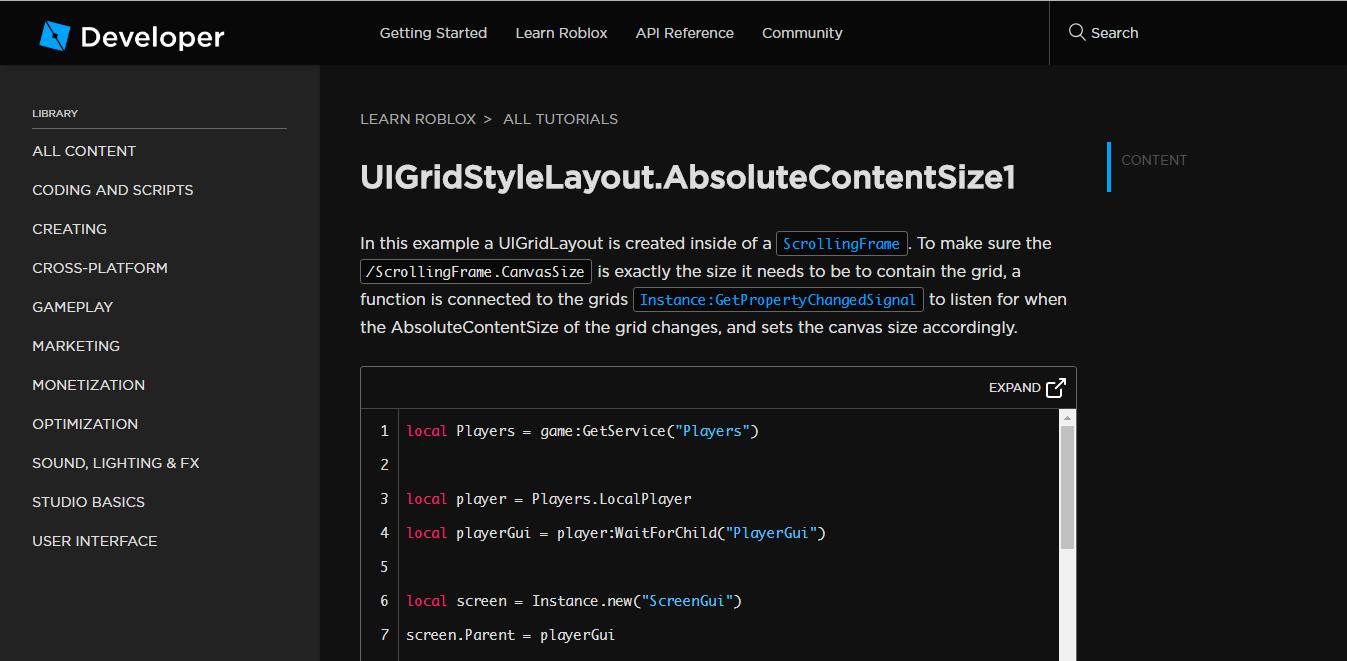Open the Optimization category
This screenshot has height=661, width=1347.
85,424
